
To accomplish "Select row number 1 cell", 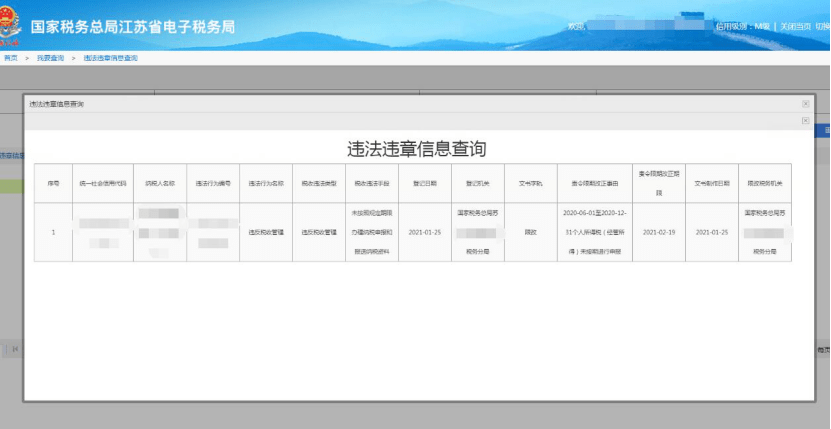I will click(54, 232).
